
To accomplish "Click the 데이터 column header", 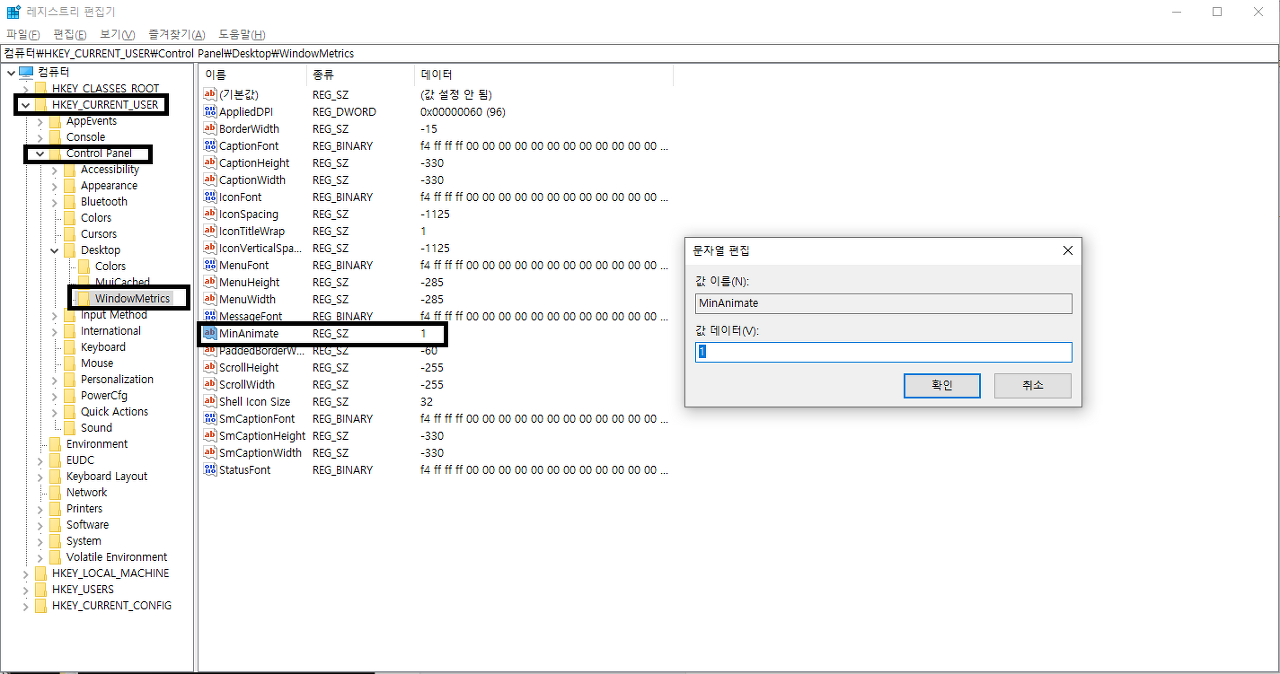I will [x=545, y=75].
